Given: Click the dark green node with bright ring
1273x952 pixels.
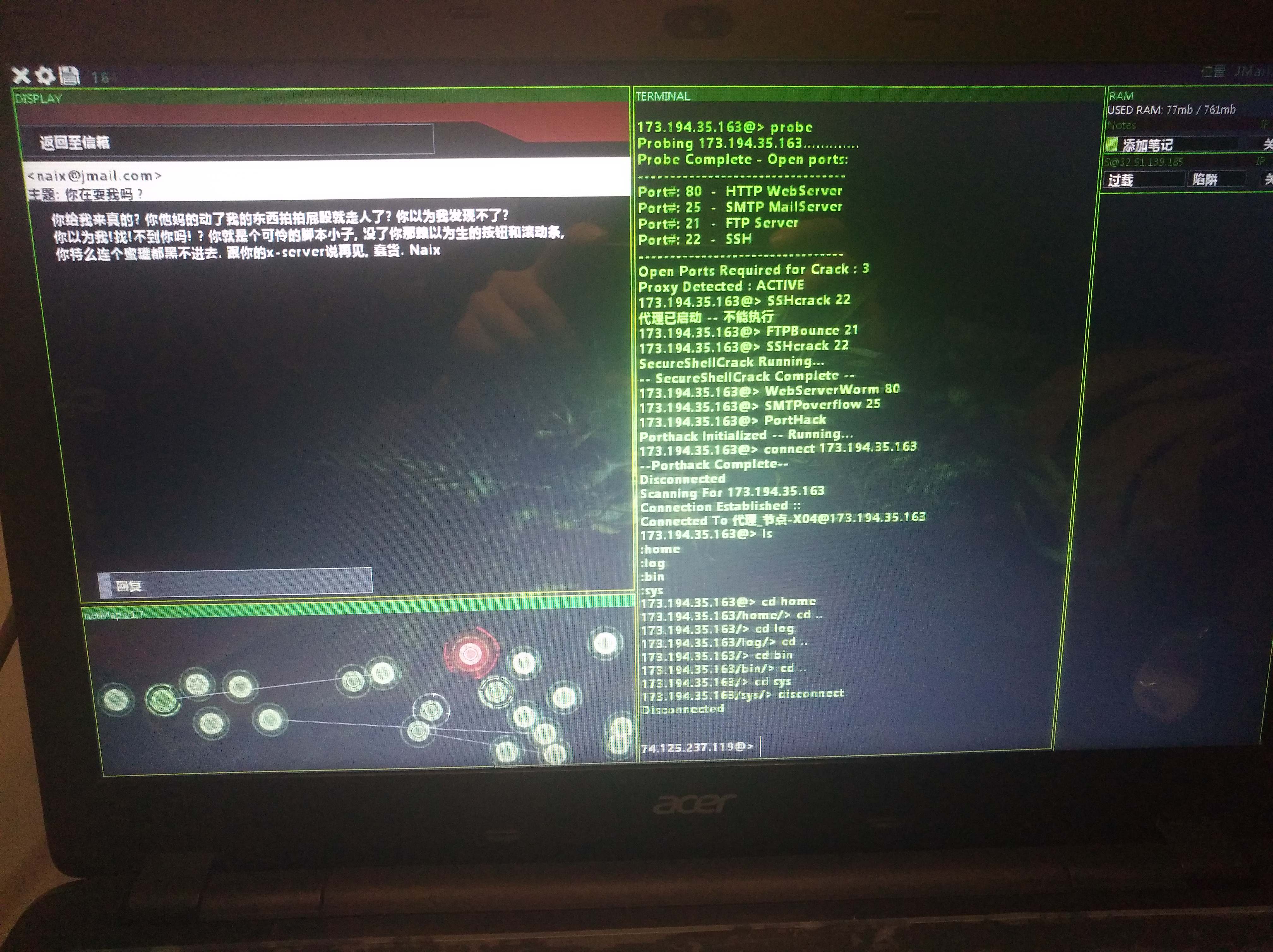Looking at the screenshot, I should pyautogui.click(x=162, y=700).
